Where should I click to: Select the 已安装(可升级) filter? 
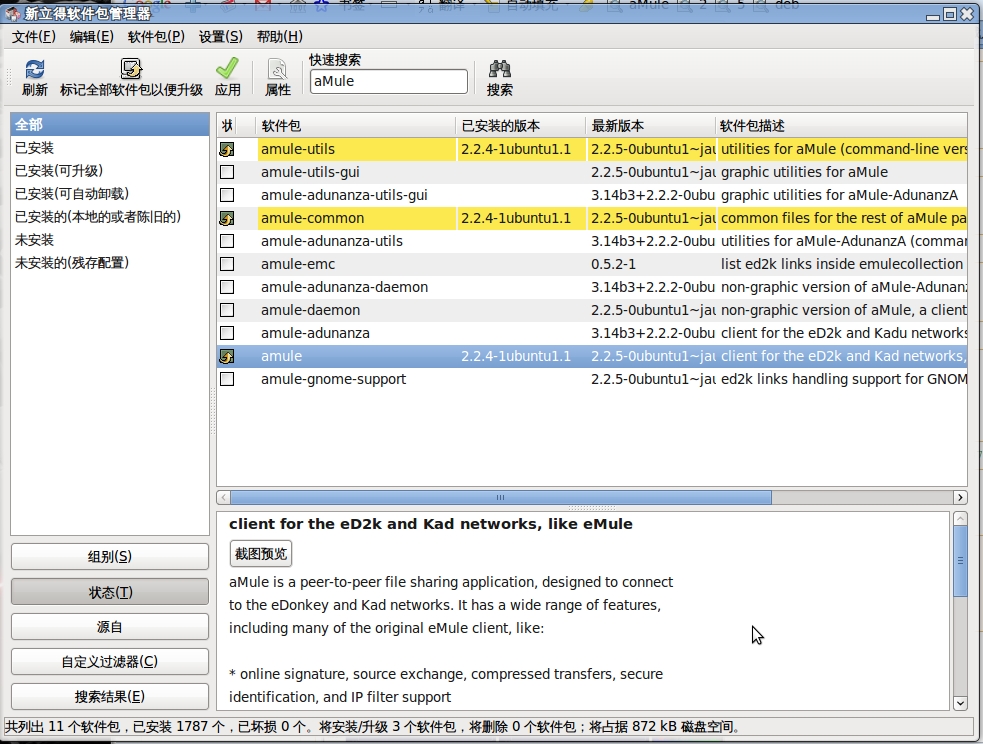point(110,170)
